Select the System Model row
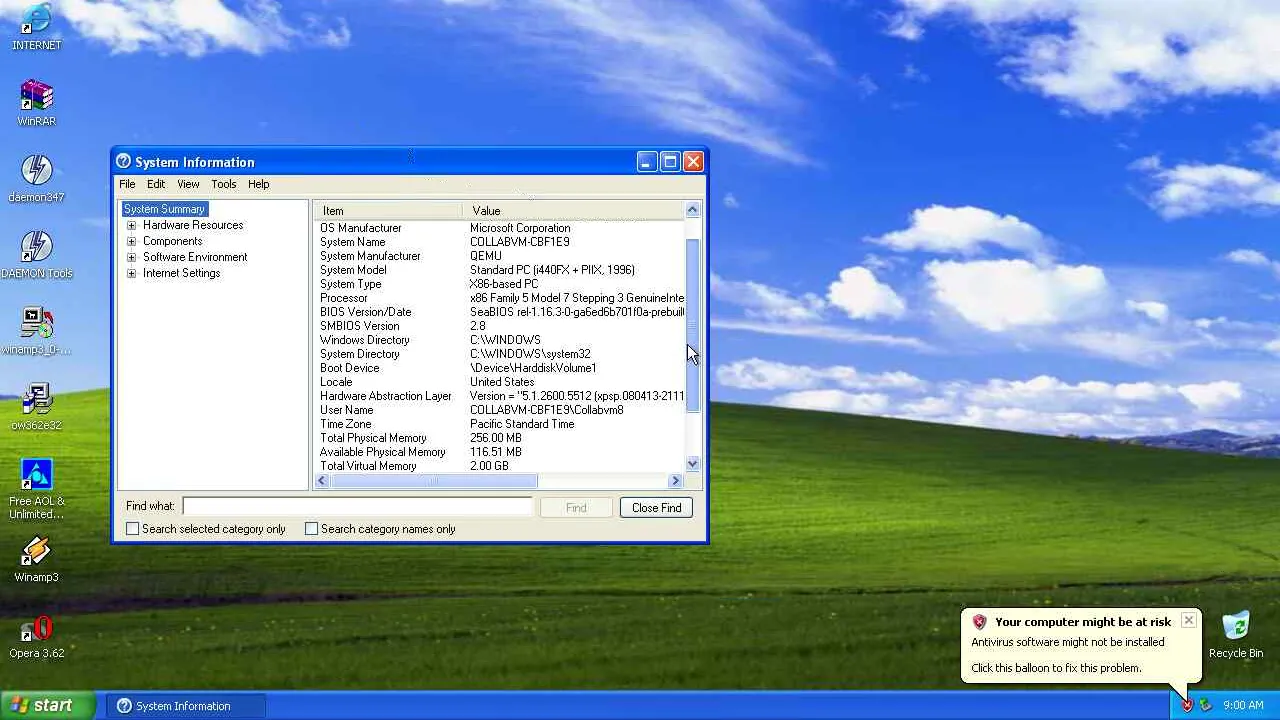 [500, 270]
